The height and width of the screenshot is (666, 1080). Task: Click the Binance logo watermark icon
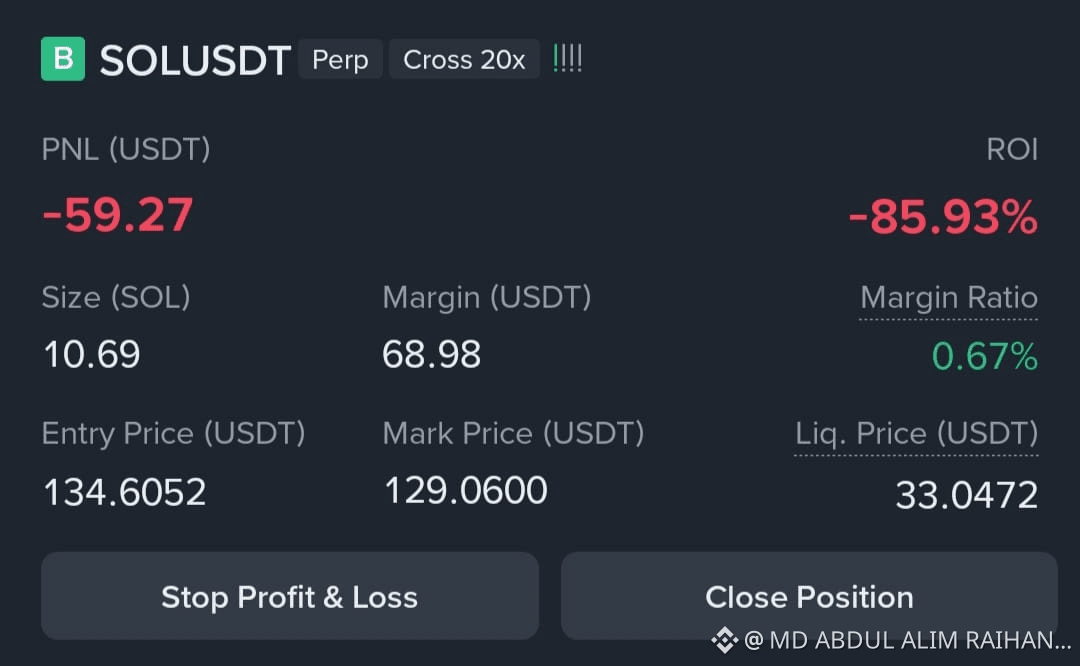(x=725, y=640)
